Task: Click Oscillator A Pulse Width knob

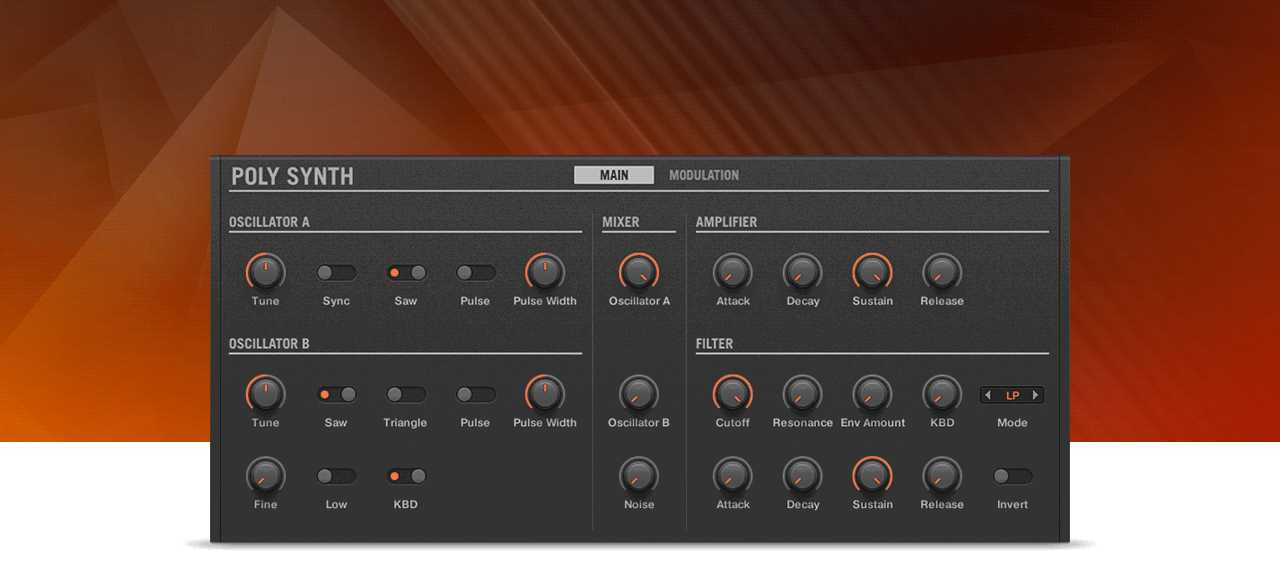Action: 545,272
